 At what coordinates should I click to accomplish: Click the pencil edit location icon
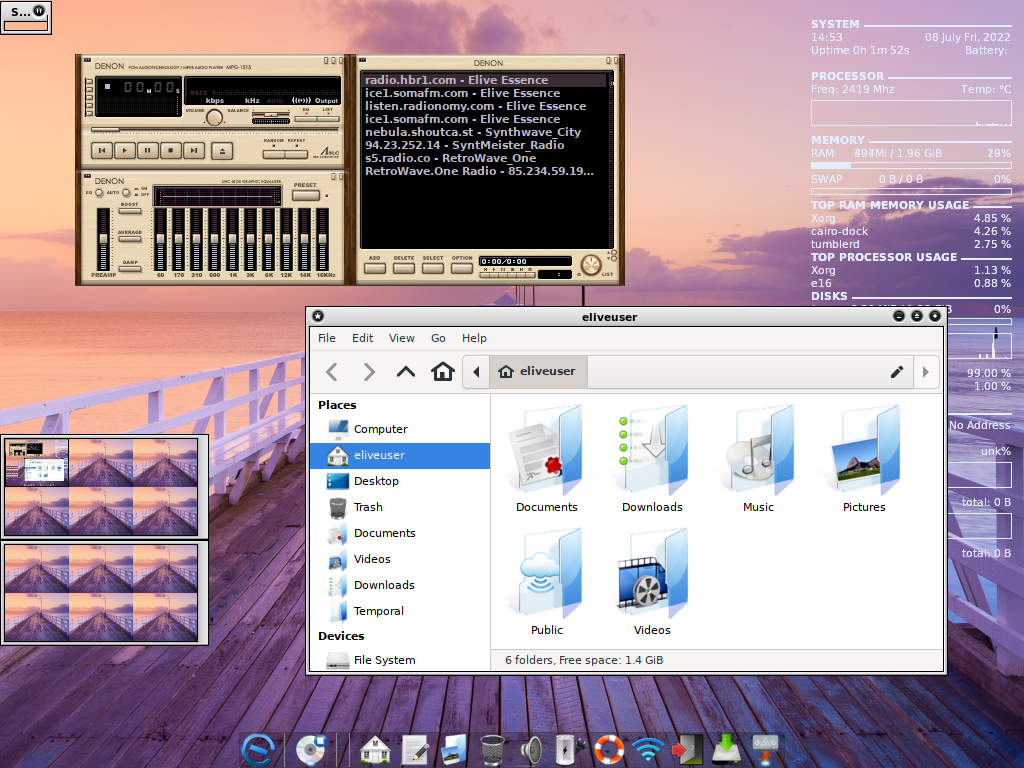897,372
